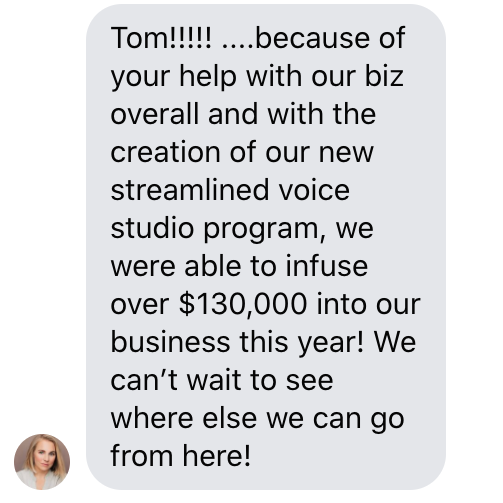Click the gray message bubble background
The width and height of the screenshot is (503, 503).
click(x=266, y=247)
